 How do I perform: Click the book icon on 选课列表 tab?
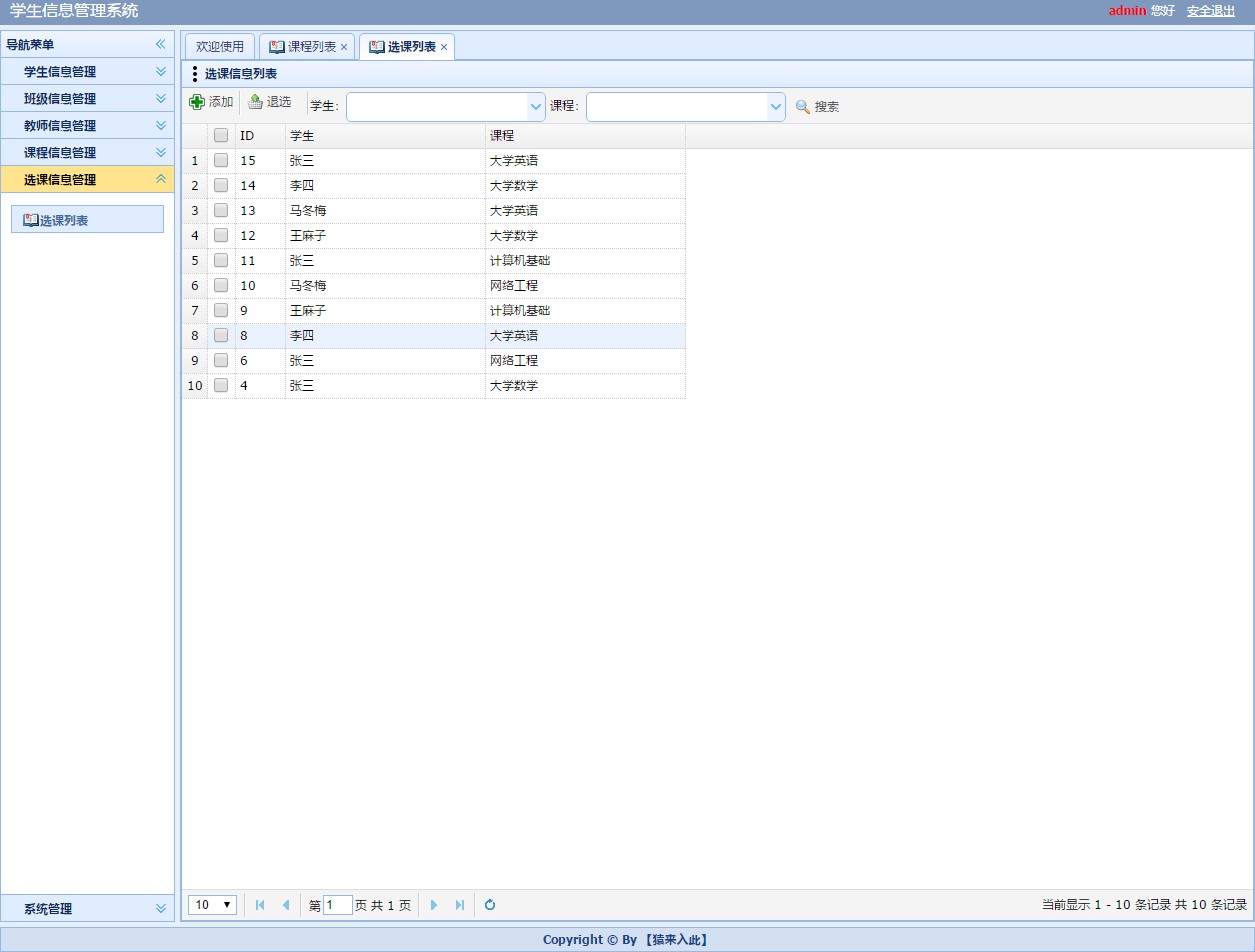coord(377,46)
